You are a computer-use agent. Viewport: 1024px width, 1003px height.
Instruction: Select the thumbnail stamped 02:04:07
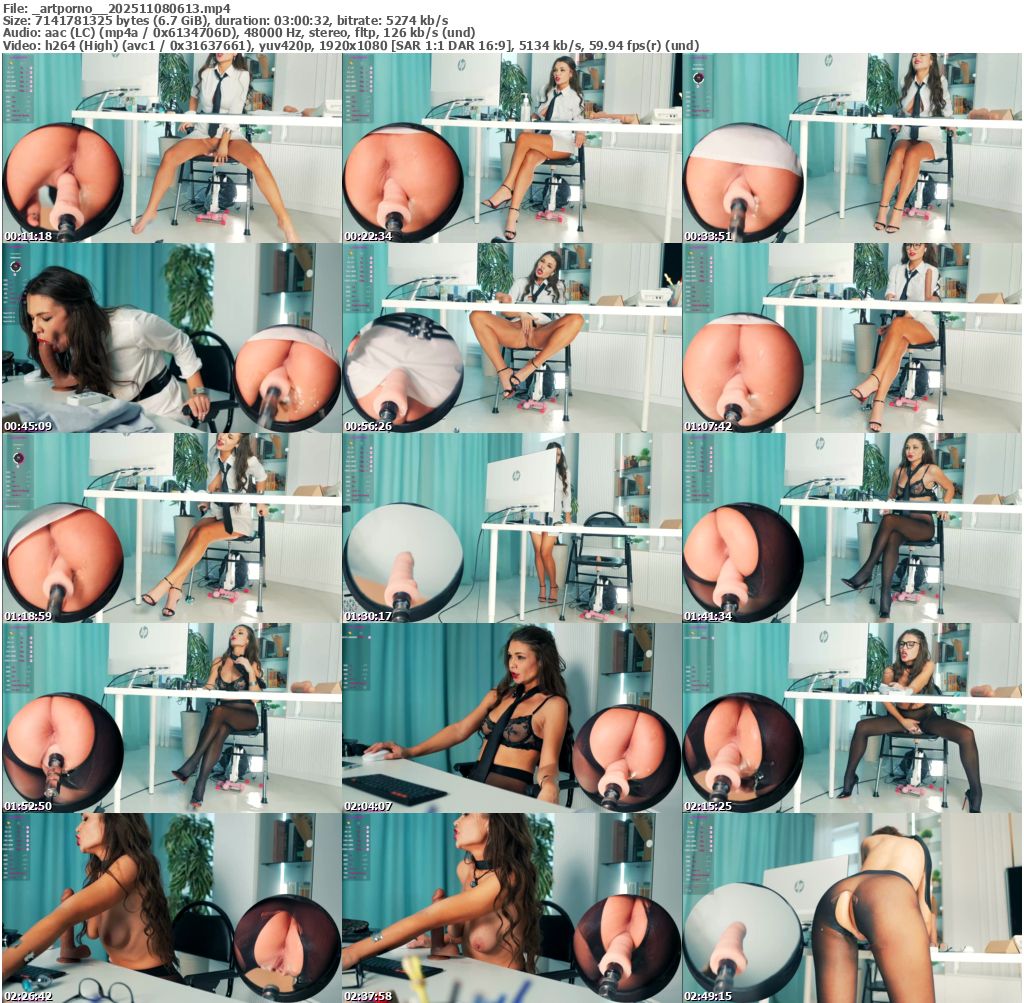tap(511, 718)
